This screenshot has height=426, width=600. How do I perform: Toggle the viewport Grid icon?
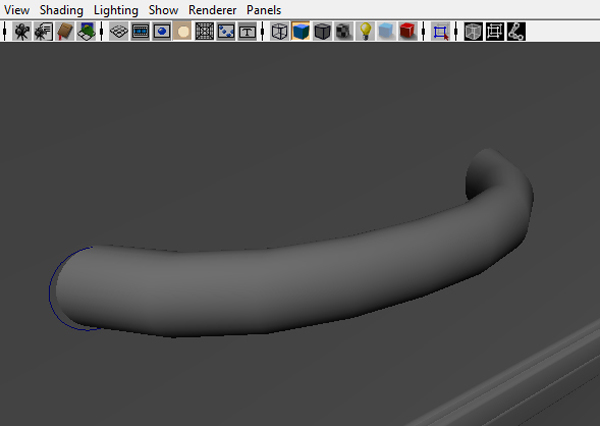119,31
